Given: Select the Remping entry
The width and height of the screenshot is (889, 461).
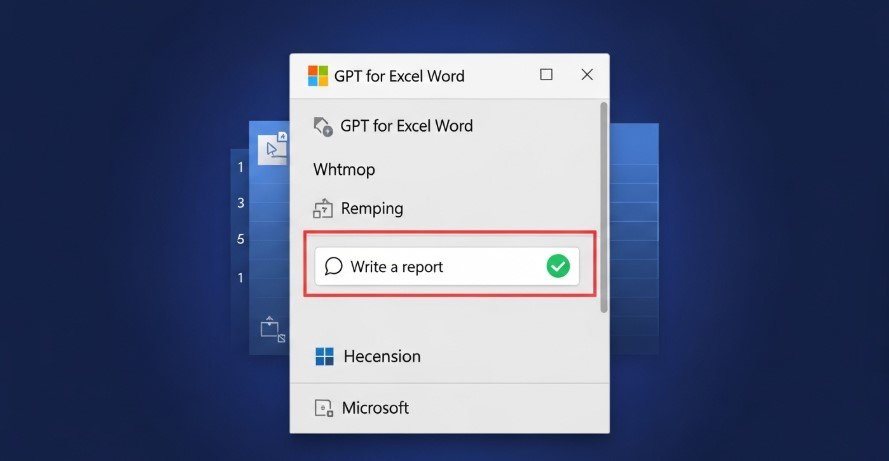Looking at the screenshot, I should (372, 209).
